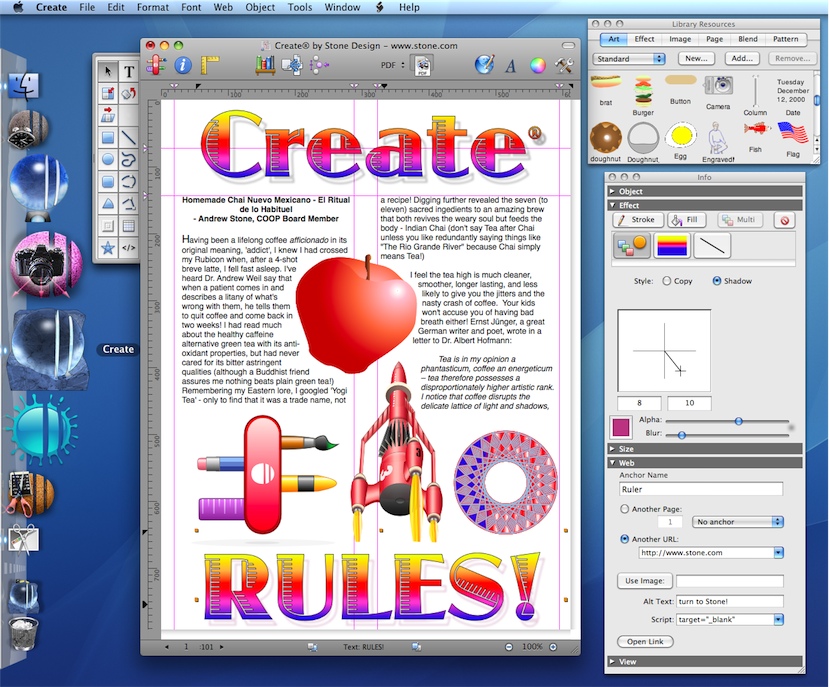Select the rectangle shape tool
Image resolution: width=829 pixels, height=687 pixels.
coord(108,138)
